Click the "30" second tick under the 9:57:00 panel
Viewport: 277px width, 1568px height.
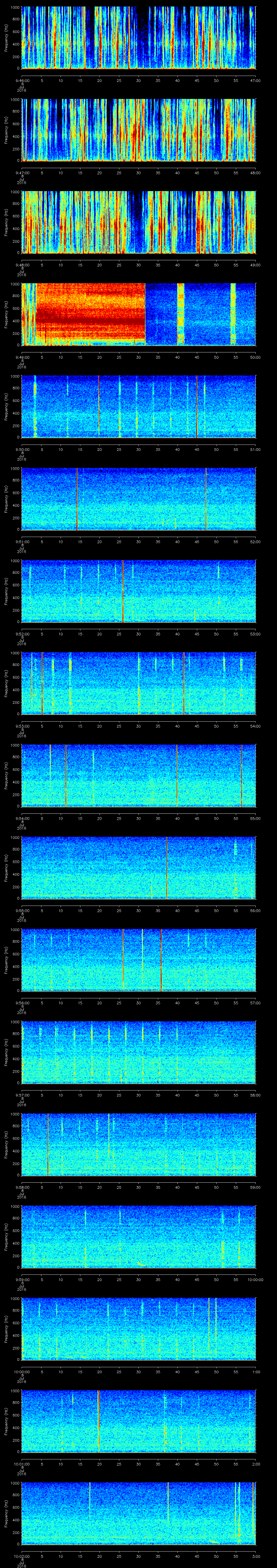139,1095
